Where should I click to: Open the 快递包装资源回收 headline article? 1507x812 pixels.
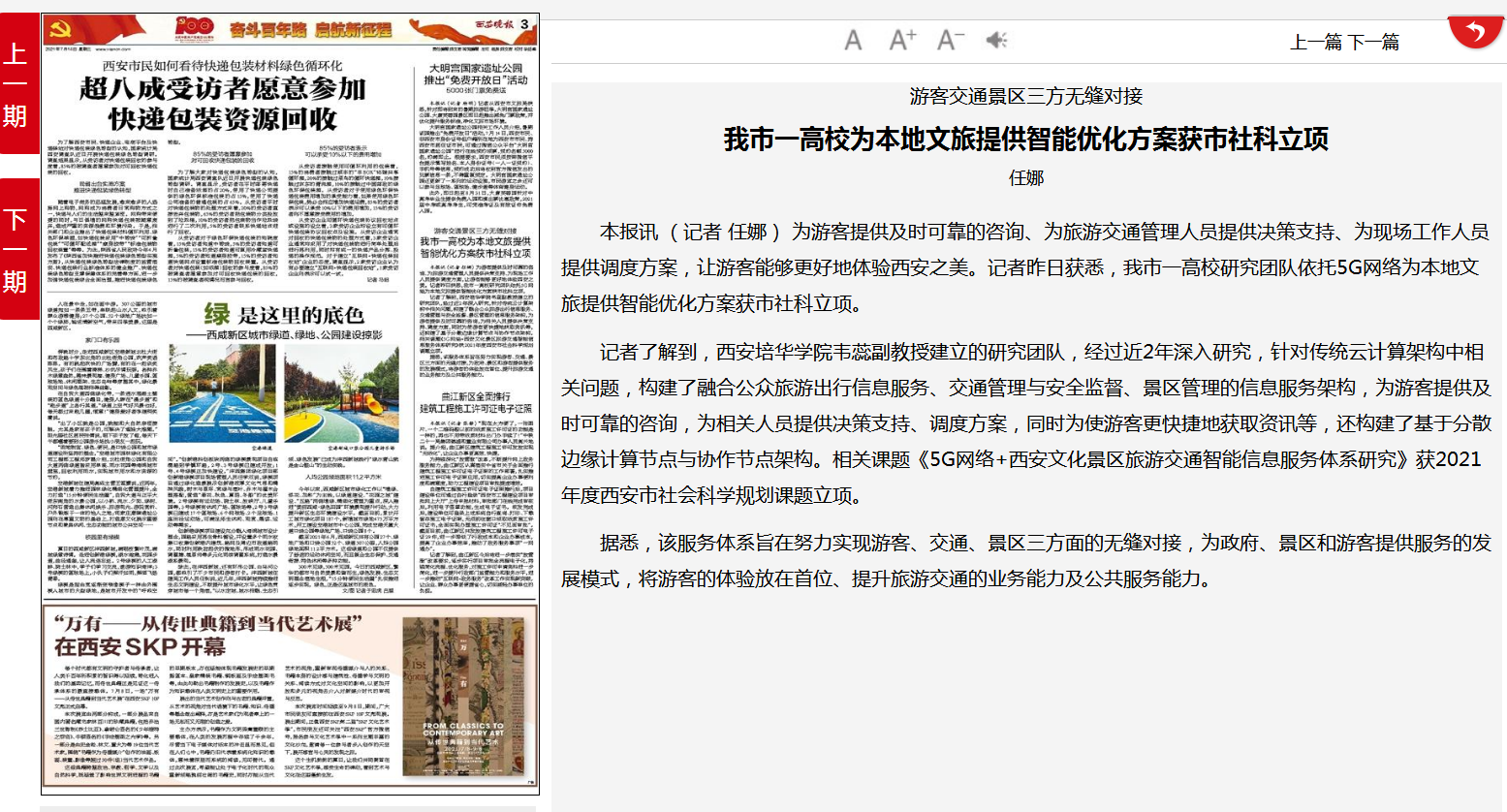(222, 104)
